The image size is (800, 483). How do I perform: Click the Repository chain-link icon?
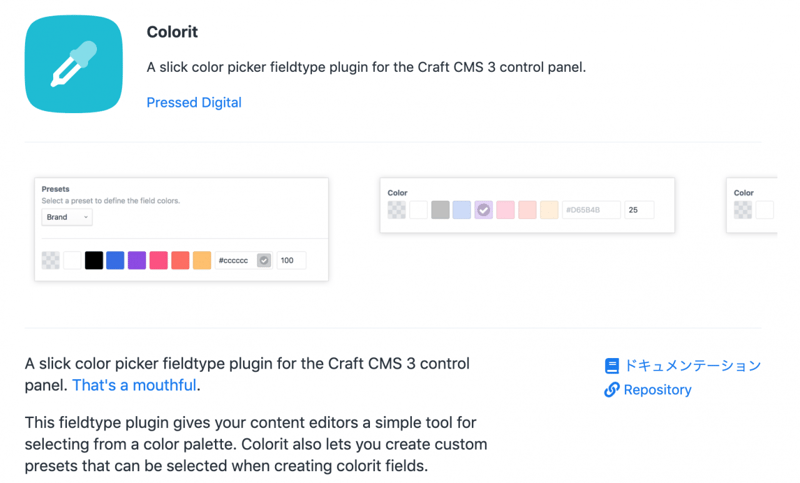[x=612, y=390]
